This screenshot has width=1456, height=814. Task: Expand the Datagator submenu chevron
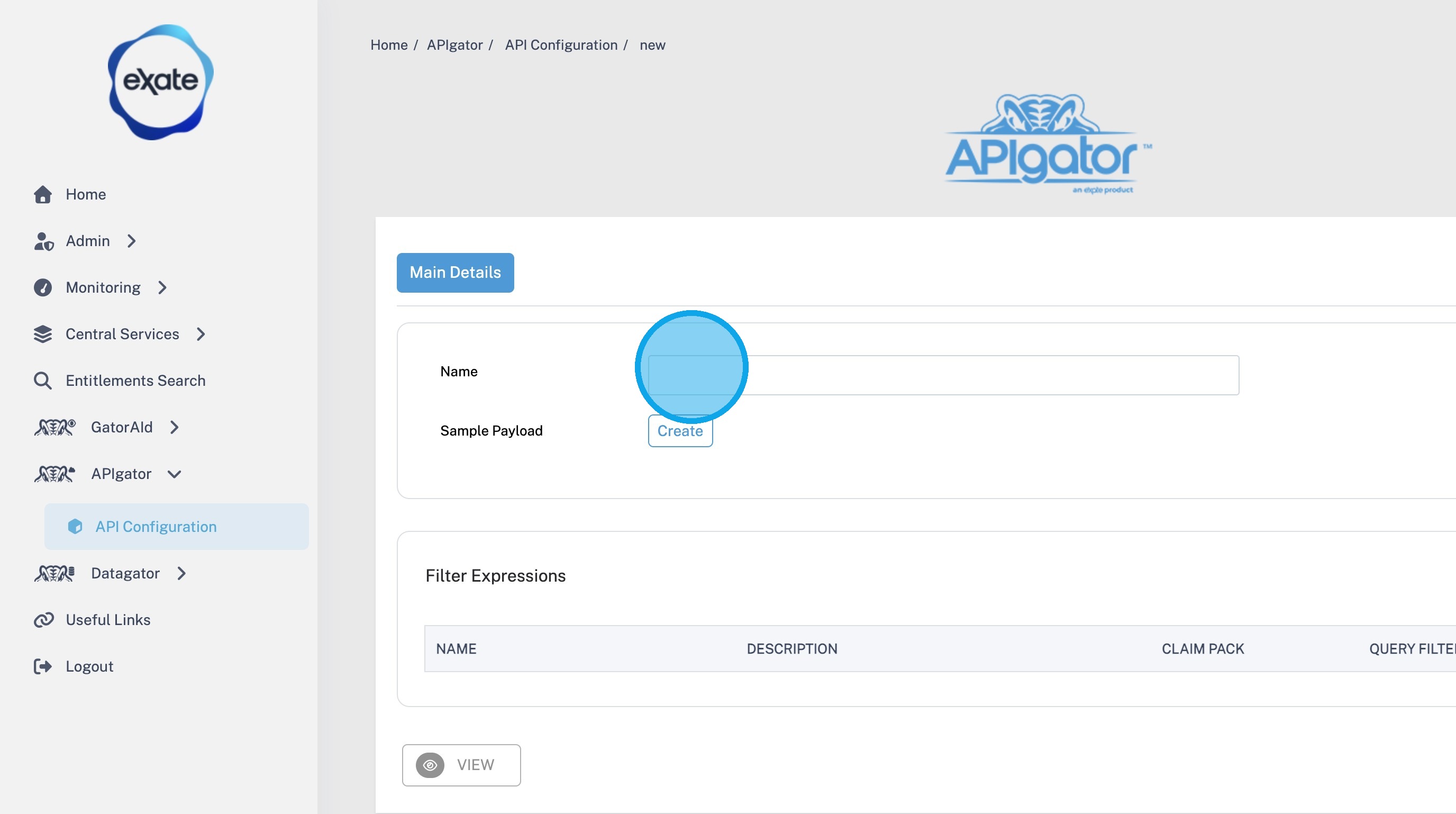[181, 574]
